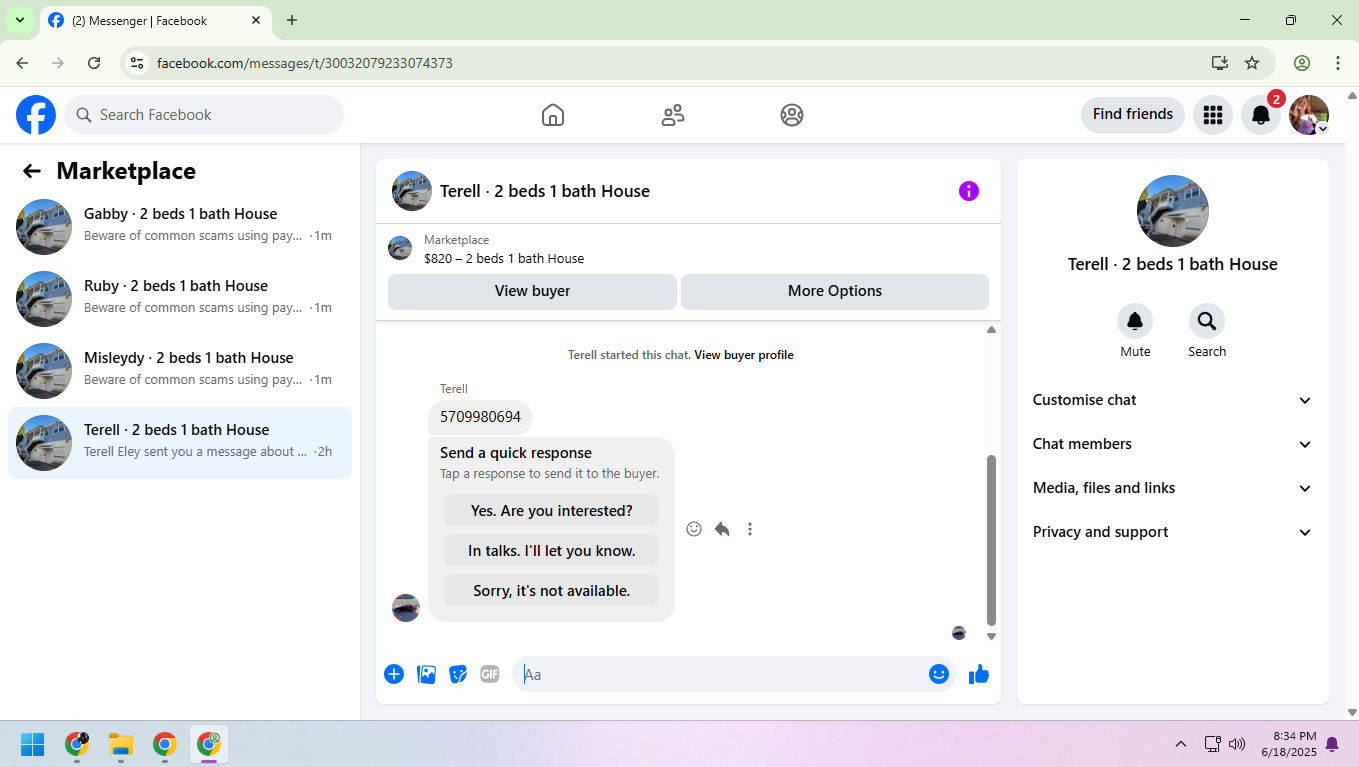Open the notifications bell with badge
The width and height of the screenshot is (1359, 767).
(1261, 115)
